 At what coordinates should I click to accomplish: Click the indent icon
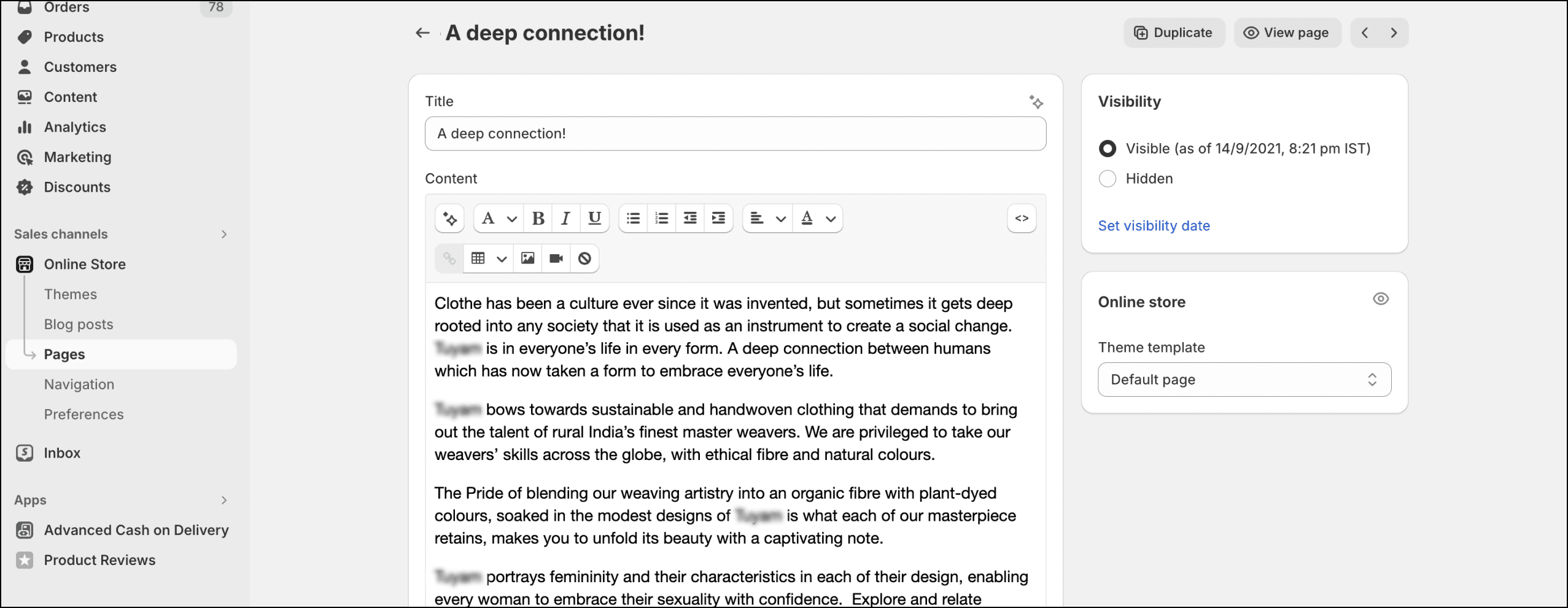pos(718,218)
